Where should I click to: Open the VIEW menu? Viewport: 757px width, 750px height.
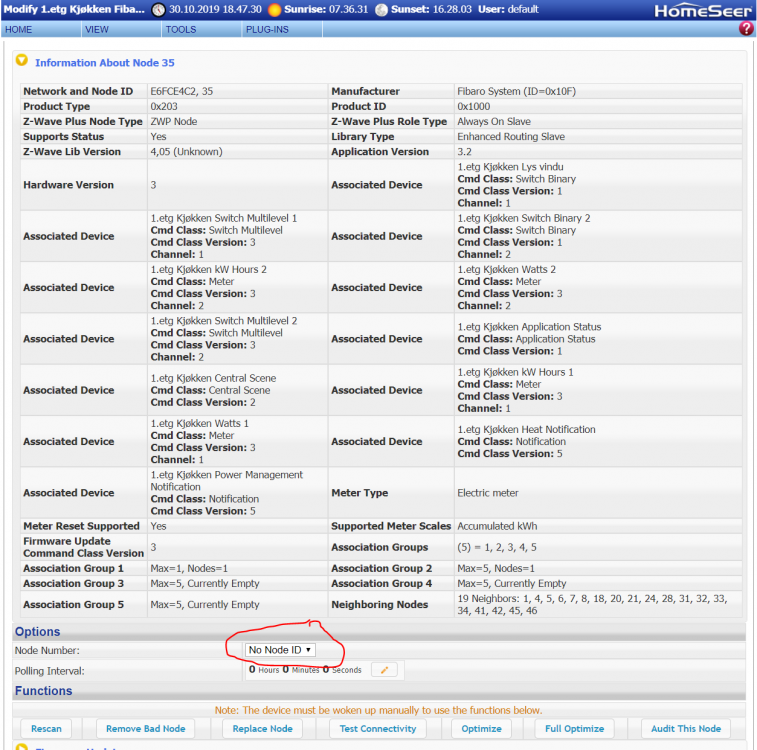click(x=97, y=30)
